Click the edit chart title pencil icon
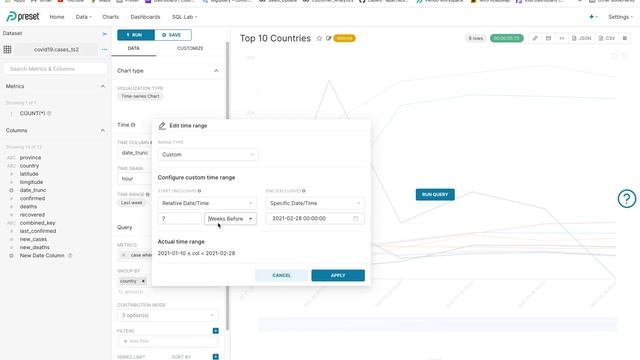Image resolution: width=640 pixels, height=360 pixels. click(x=329, y=38)
